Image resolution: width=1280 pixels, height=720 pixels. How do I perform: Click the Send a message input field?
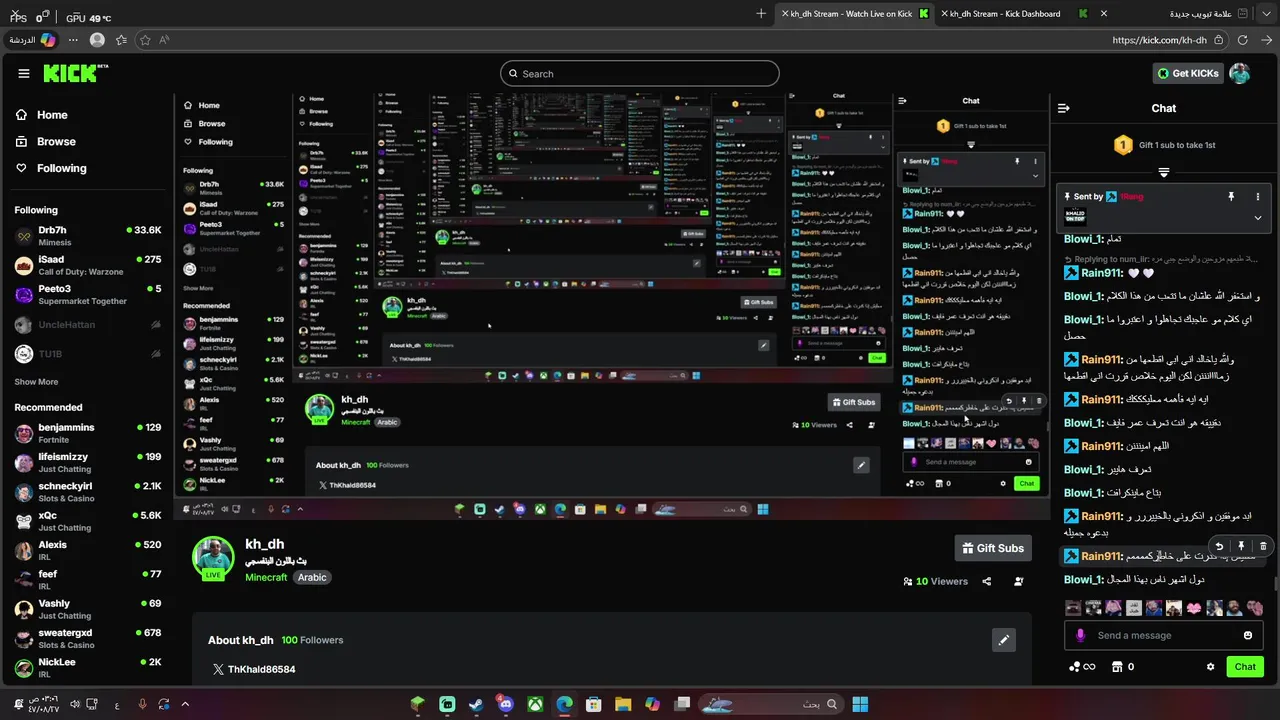(1164, 635)
